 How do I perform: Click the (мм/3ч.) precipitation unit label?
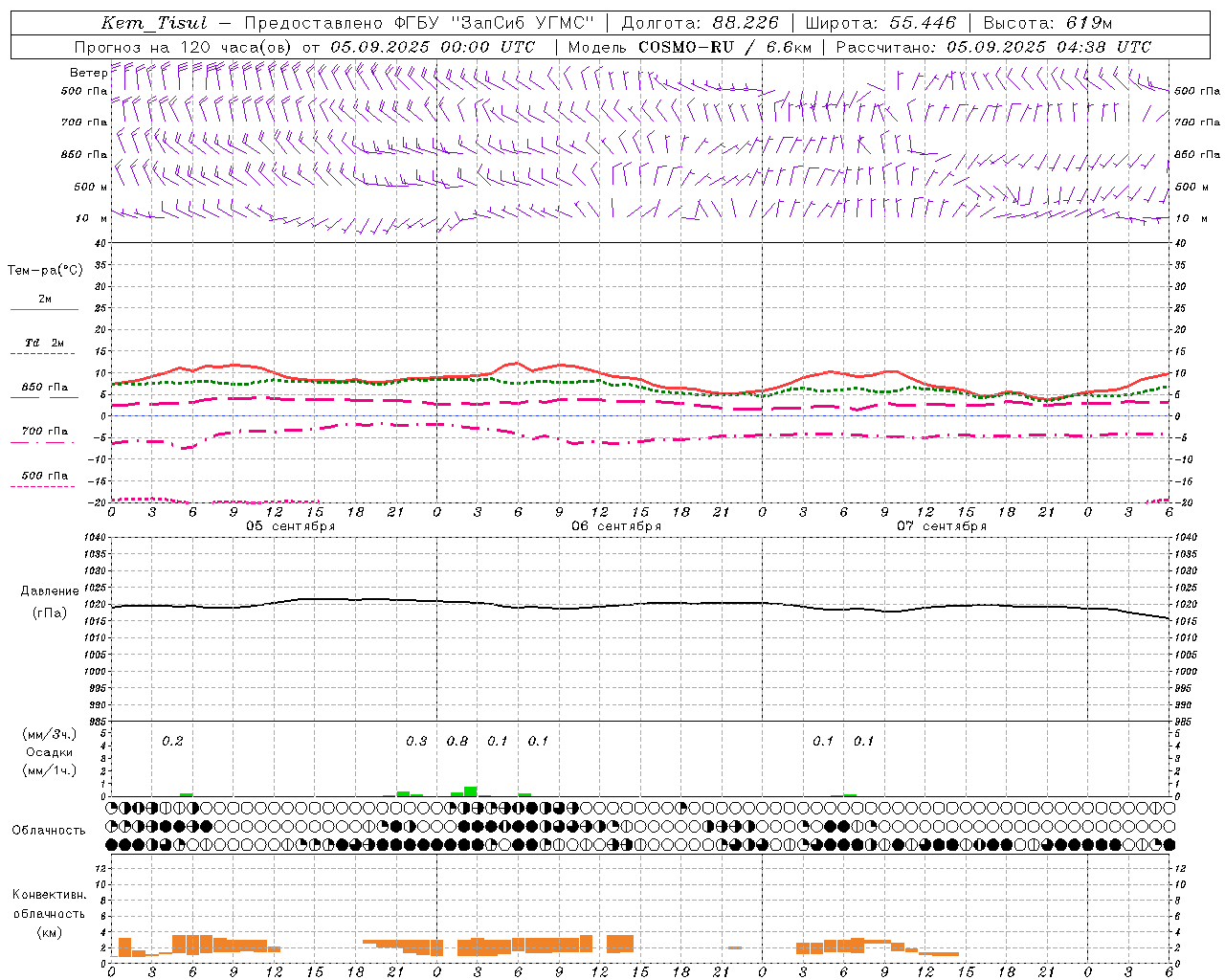pos(50,735)
